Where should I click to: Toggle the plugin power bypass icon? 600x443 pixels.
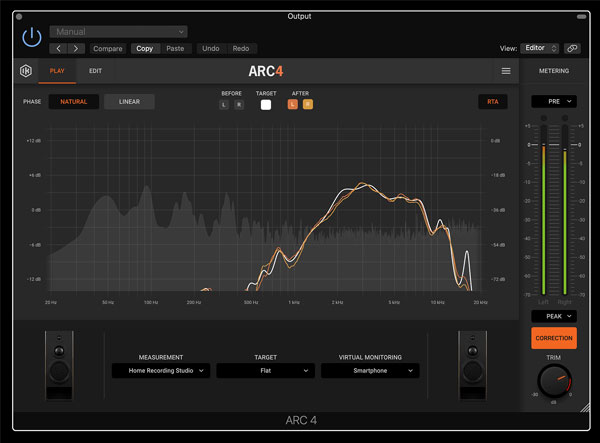[x=32, y=37]
